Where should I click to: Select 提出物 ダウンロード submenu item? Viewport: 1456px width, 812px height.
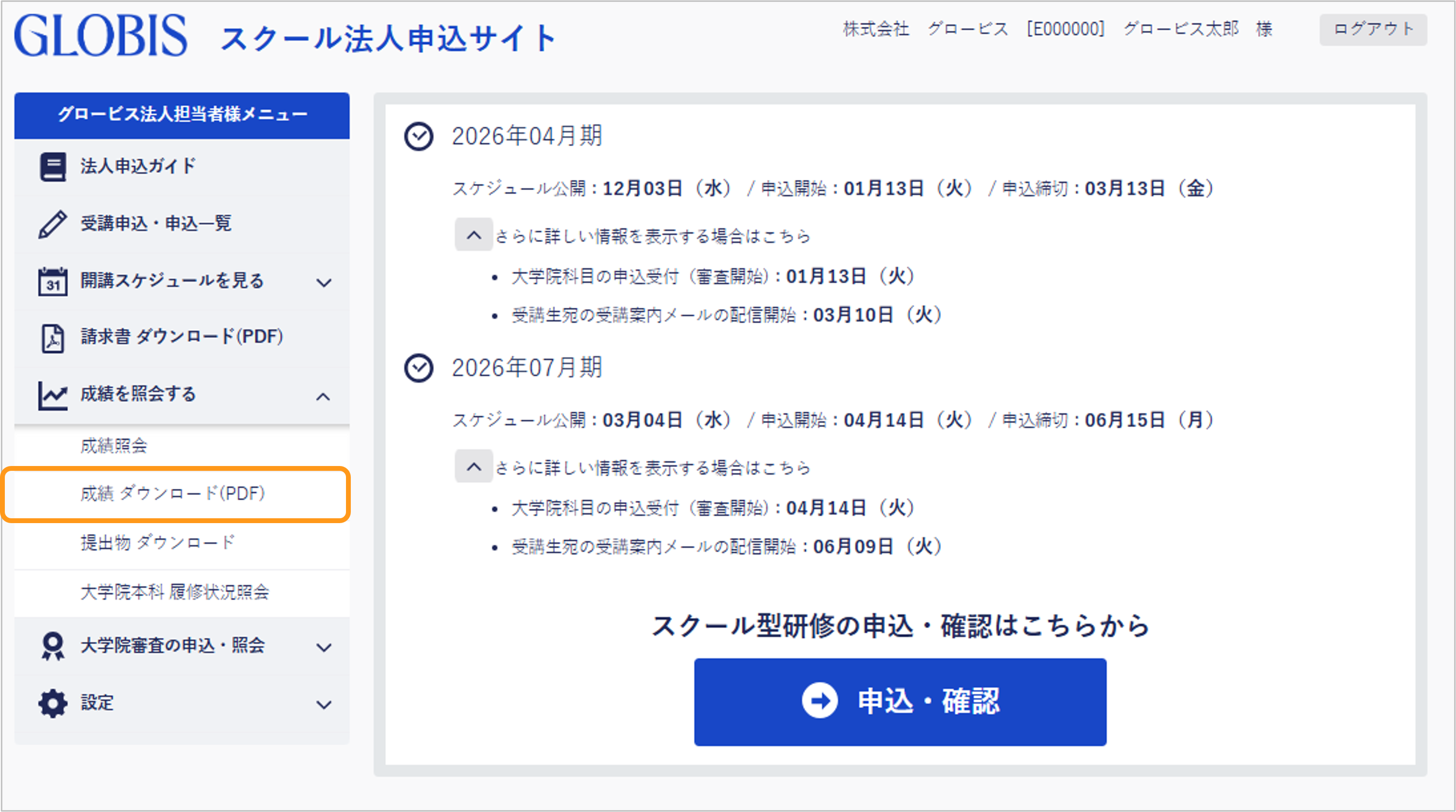pyautogui.click(x=182, y=543)
